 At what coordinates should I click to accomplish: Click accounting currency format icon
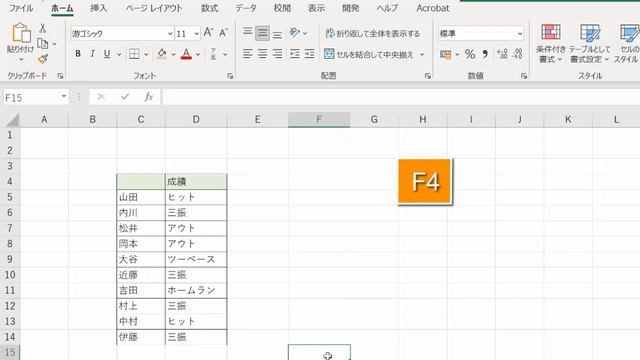(x=446, y=54)
